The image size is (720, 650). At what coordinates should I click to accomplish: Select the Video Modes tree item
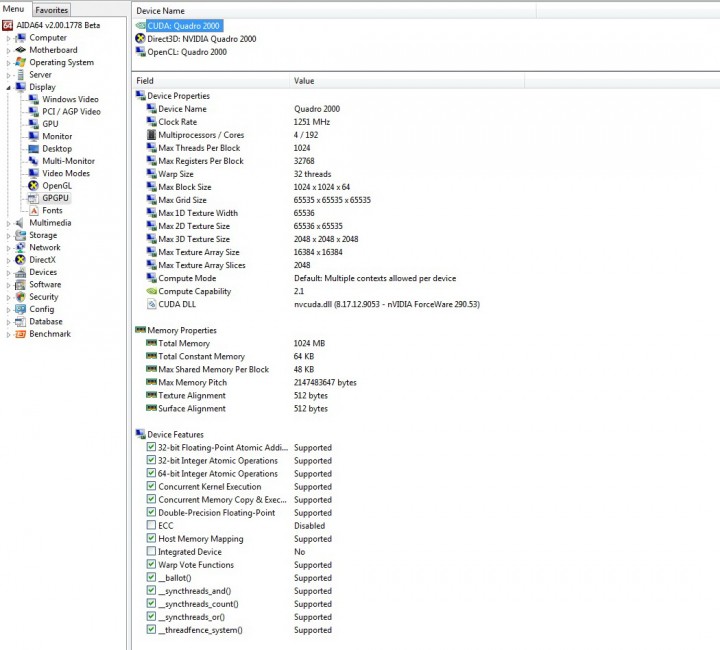tap(66, 173)
